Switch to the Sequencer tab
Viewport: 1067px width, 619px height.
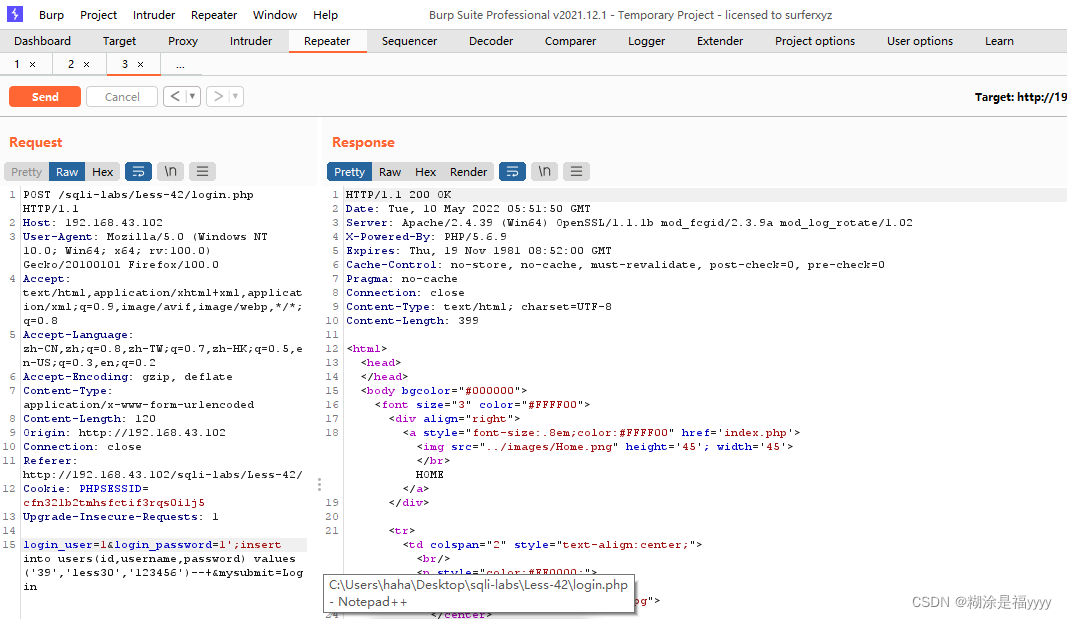point(410,41)
